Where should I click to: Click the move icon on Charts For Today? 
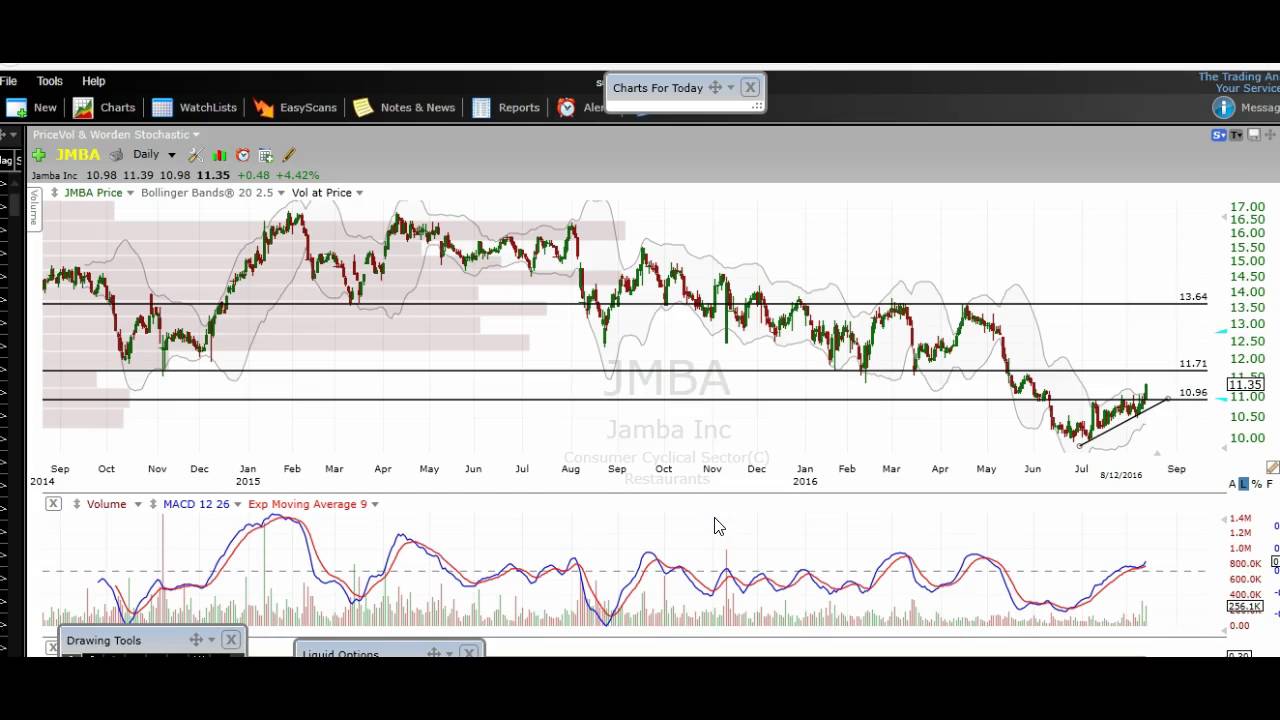(715, 87)
